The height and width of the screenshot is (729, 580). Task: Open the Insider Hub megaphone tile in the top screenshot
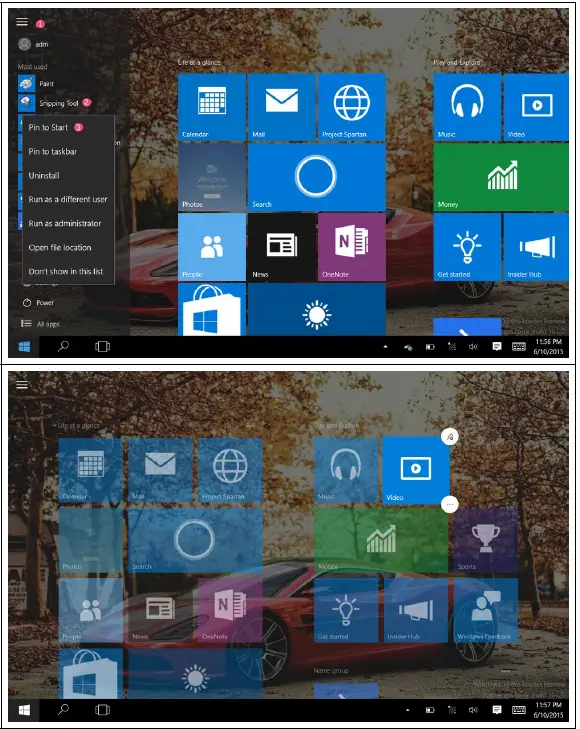click(536, 247)
